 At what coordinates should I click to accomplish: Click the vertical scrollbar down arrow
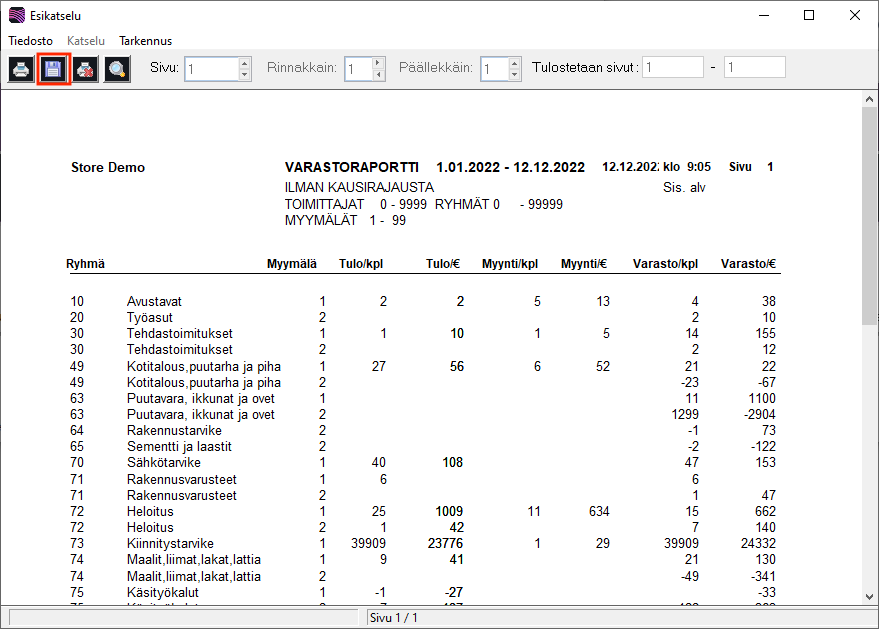[869, 596]
